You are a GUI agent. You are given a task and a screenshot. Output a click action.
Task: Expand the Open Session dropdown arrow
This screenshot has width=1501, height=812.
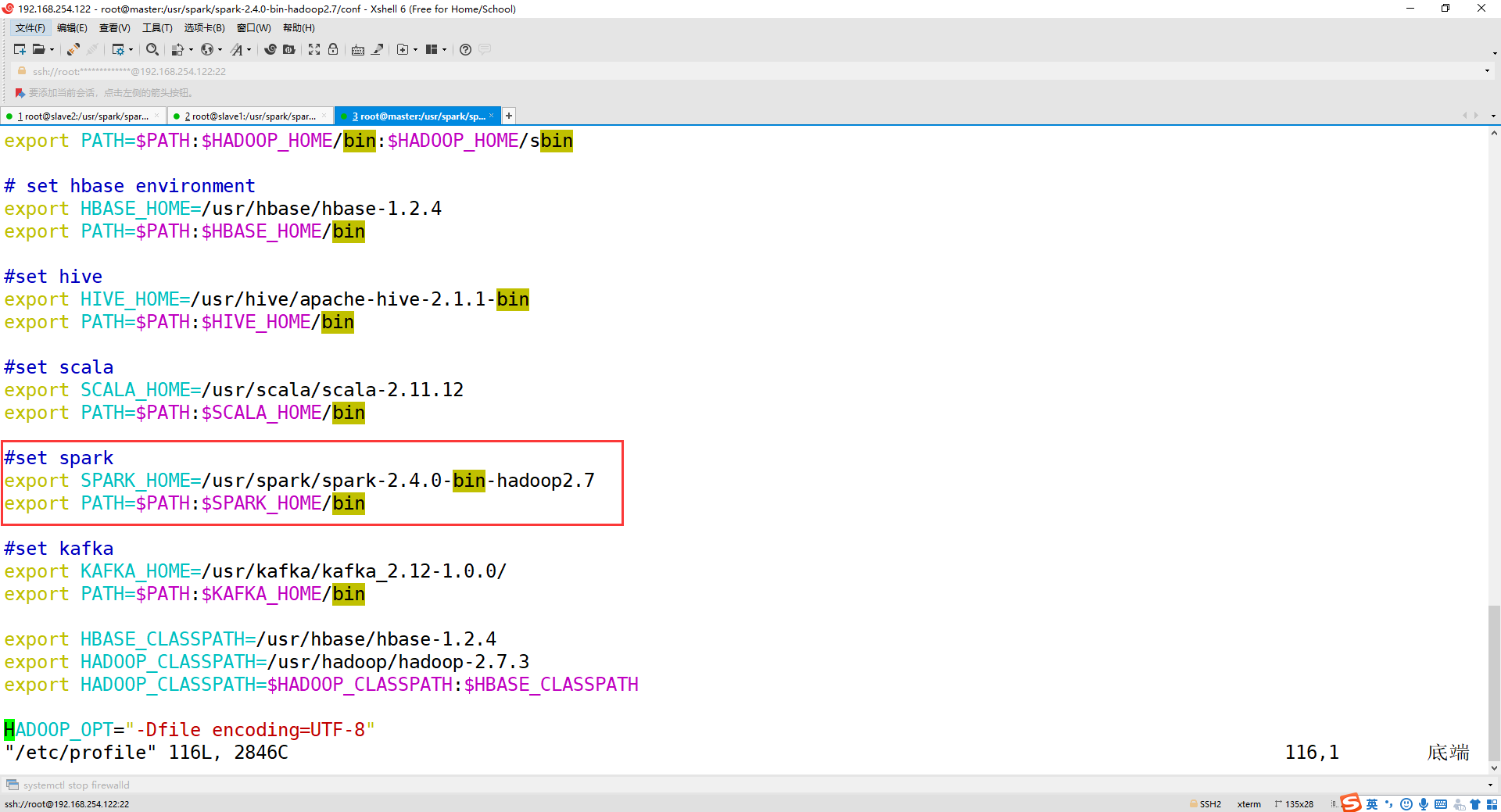pyautogui.click(x=52, y=49)
